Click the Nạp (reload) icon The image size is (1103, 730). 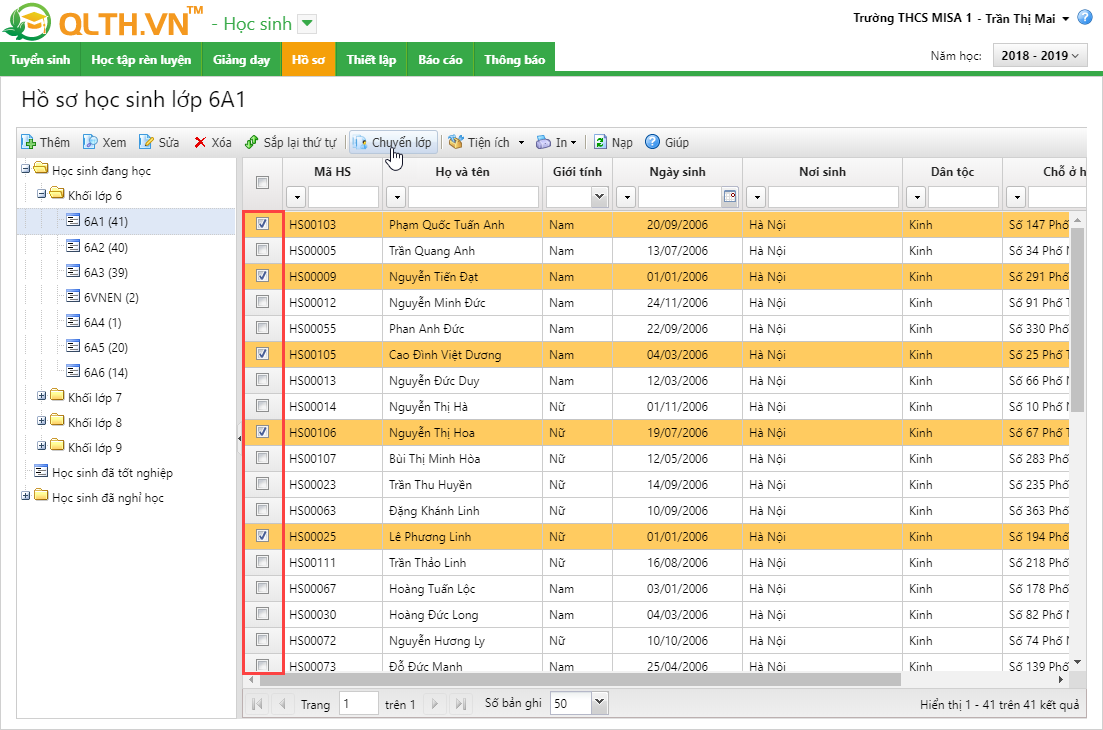[x=600, y=142]
